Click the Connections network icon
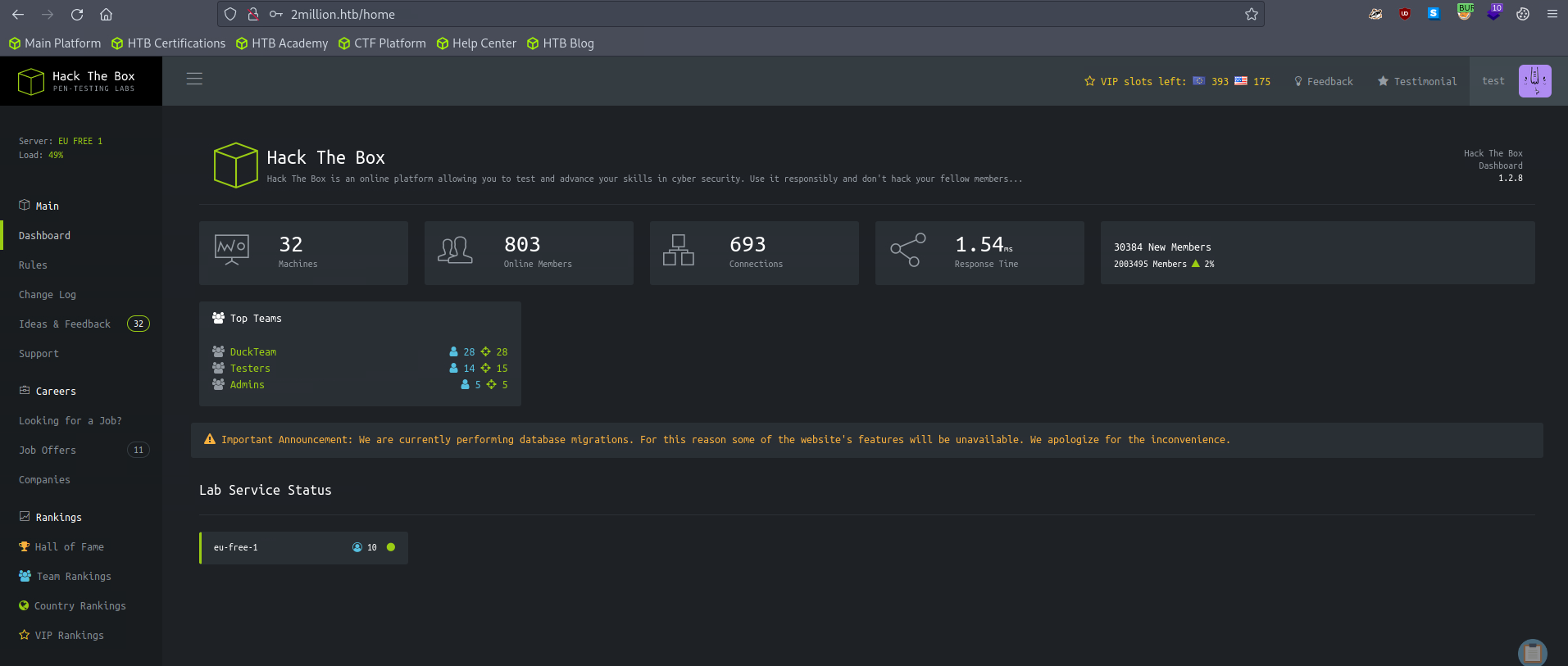The image size is (1568, 666). [x=679, y=250]
